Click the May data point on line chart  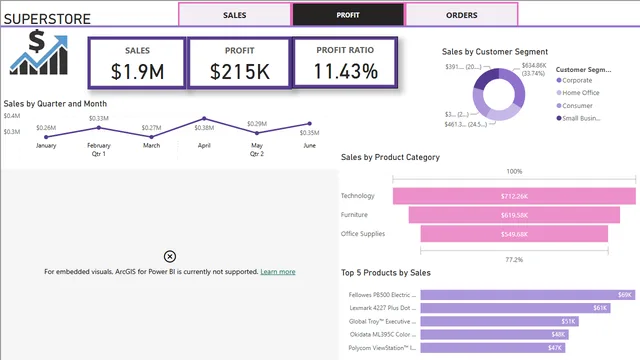coord(257,133)
